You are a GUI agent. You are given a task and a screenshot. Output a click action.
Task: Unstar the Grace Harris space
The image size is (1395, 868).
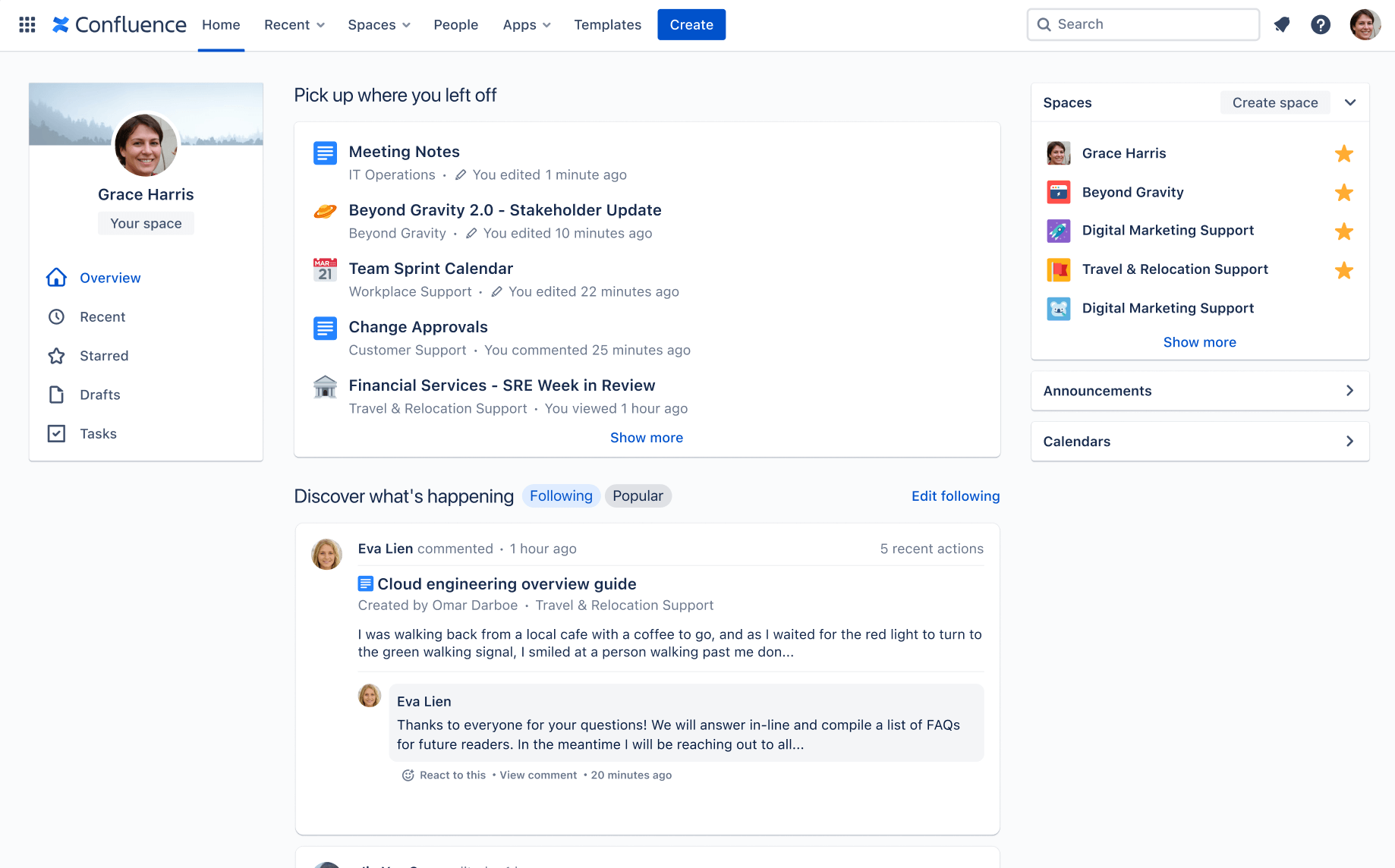coord(1344,153)
